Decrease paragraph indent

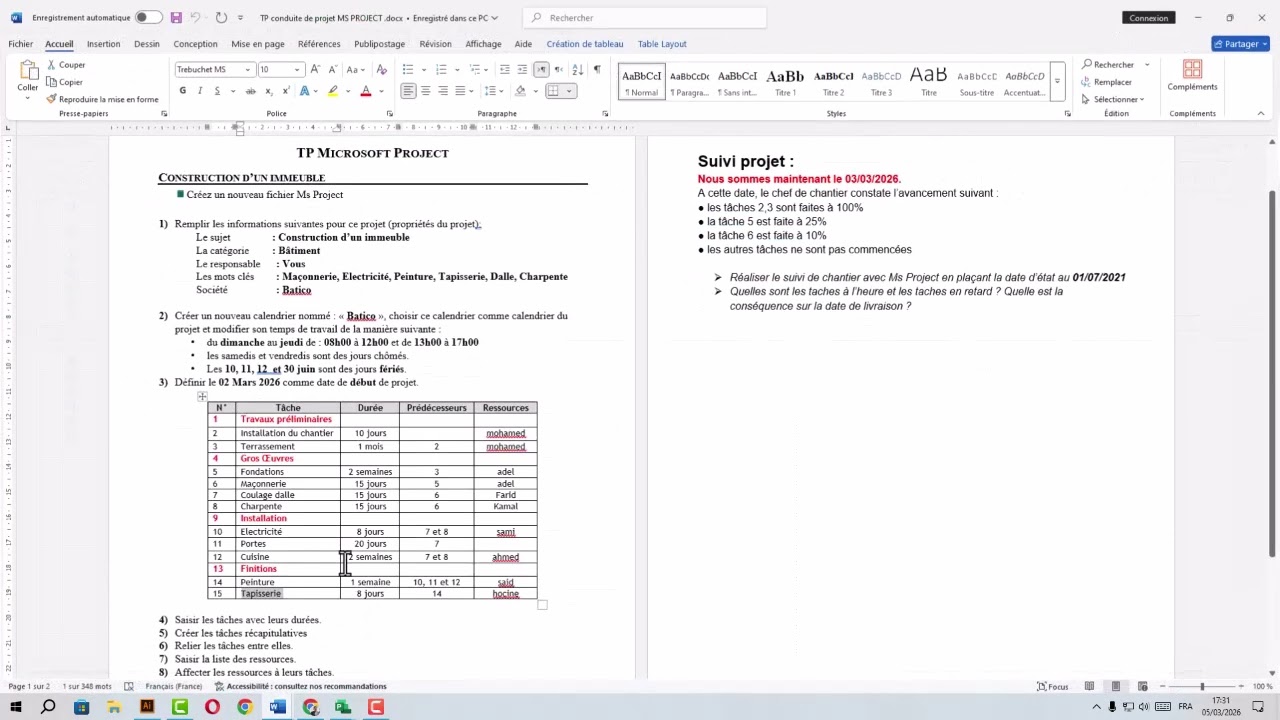coord(505,70)
